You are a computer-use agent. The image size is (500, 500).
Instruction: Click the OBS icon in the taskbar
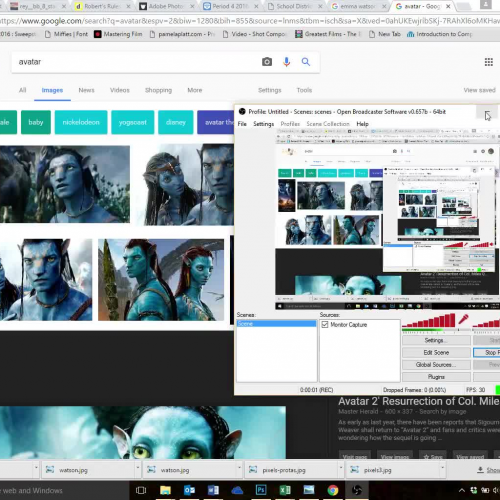click(x=357, y=490)
